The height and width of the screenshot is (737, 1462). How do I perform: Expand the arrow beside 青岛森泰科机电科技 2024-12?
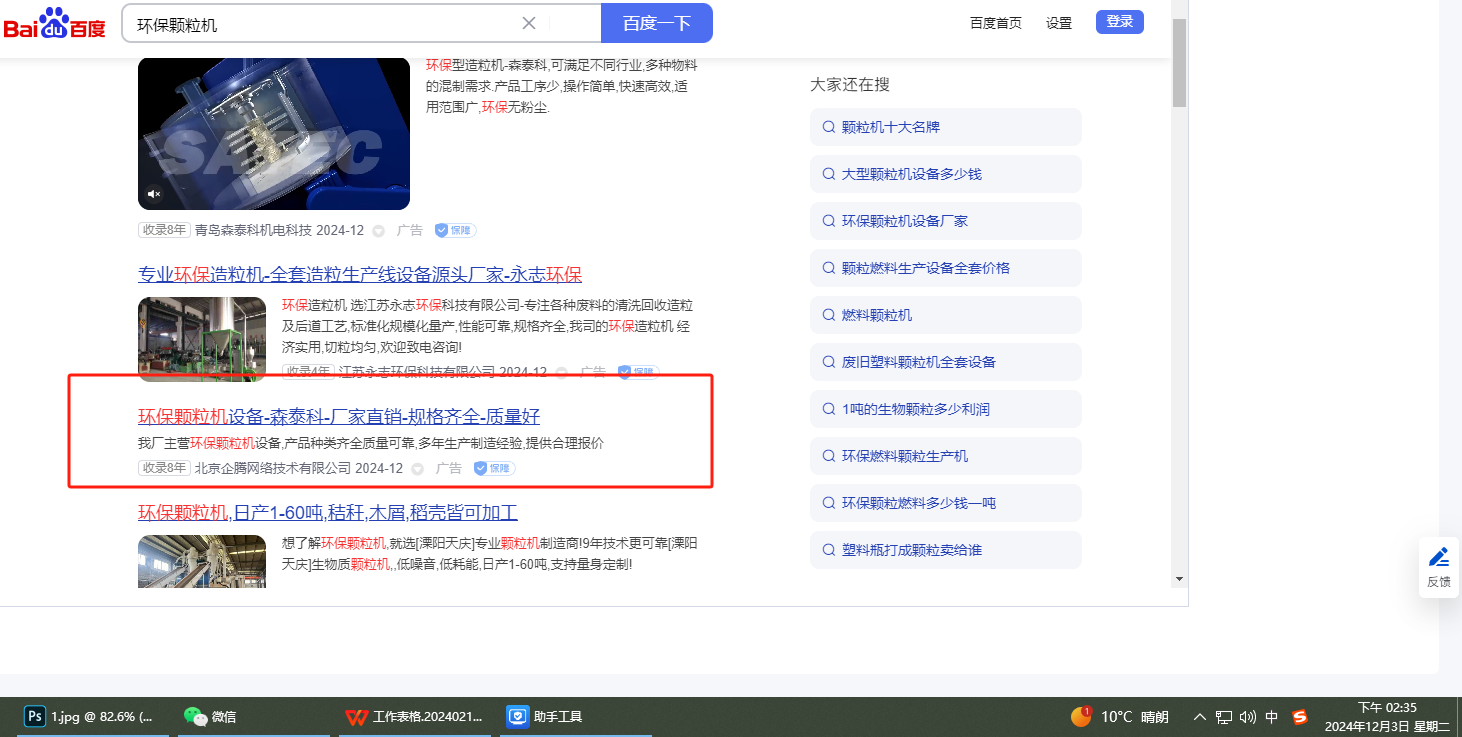click(378, 231)
